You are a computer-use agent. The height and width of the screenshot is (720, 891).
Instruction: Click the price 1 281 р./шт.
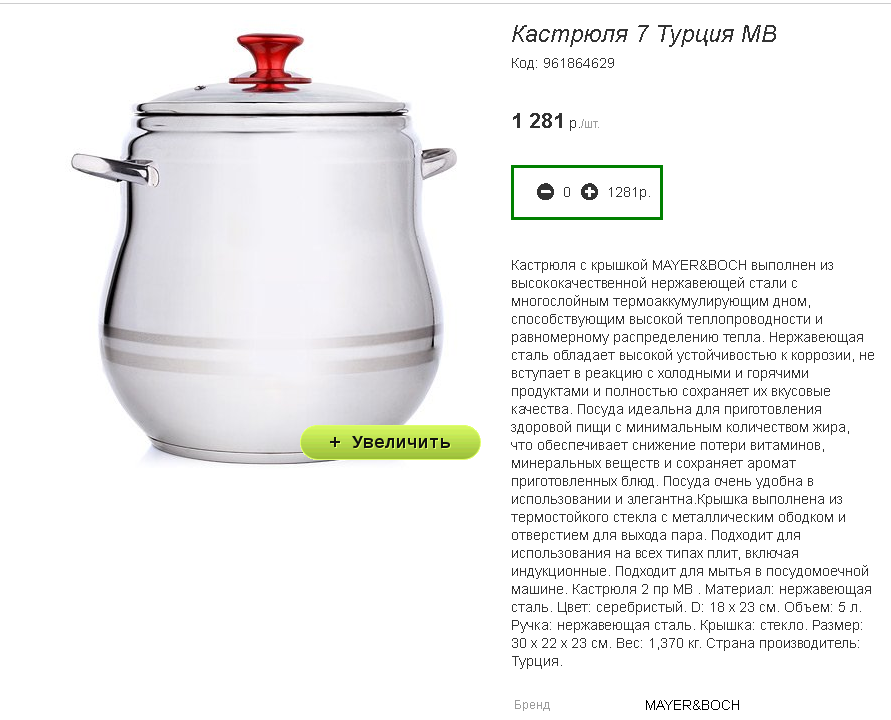point(555,121)
